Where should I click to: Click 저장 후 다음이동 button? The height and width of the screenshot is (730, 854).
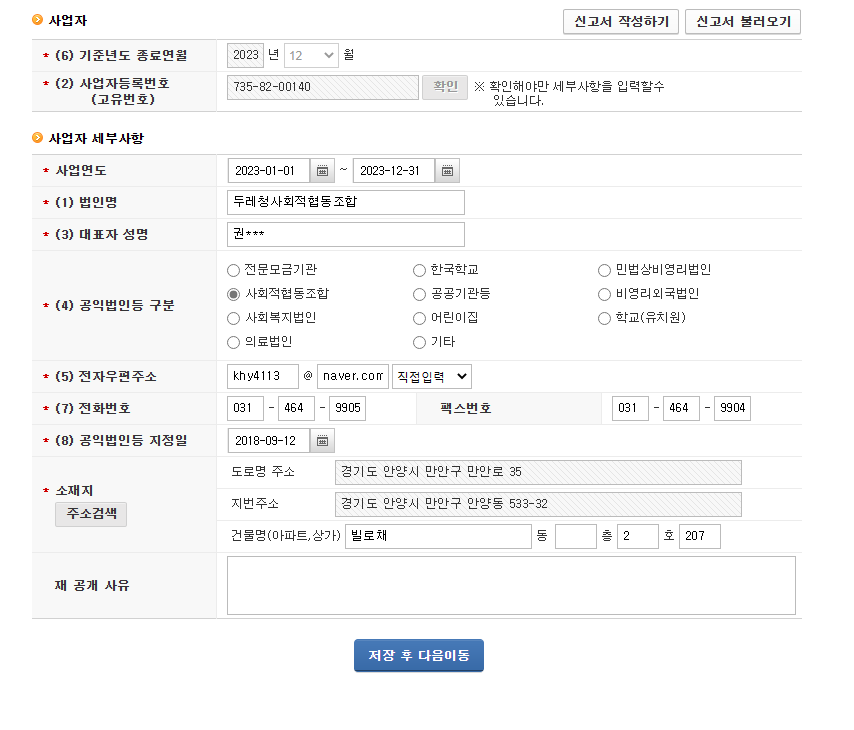click(419, 655)
